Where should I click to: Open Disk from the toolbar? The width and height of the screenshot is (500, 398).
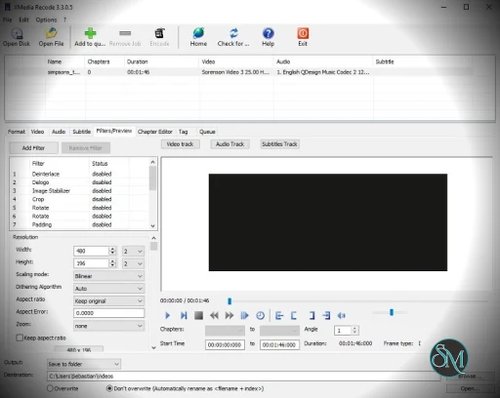16,37
